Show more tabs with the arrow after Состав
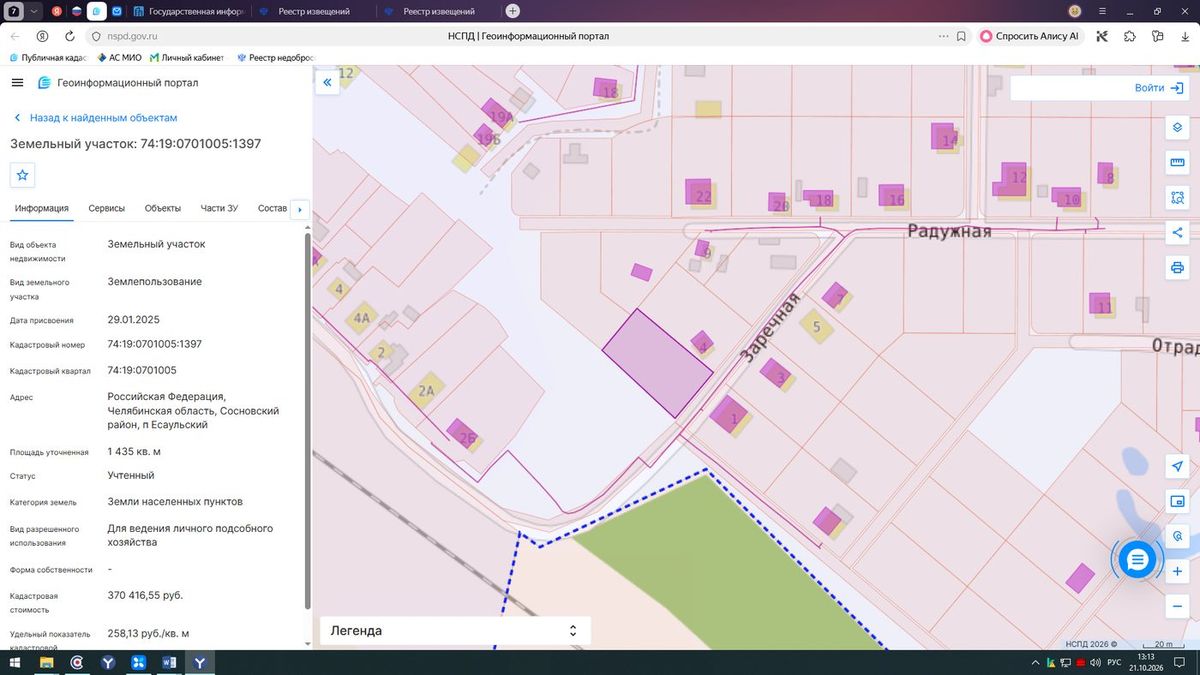This screenshot has width=1200, height=675. click(x=299, y=209)
